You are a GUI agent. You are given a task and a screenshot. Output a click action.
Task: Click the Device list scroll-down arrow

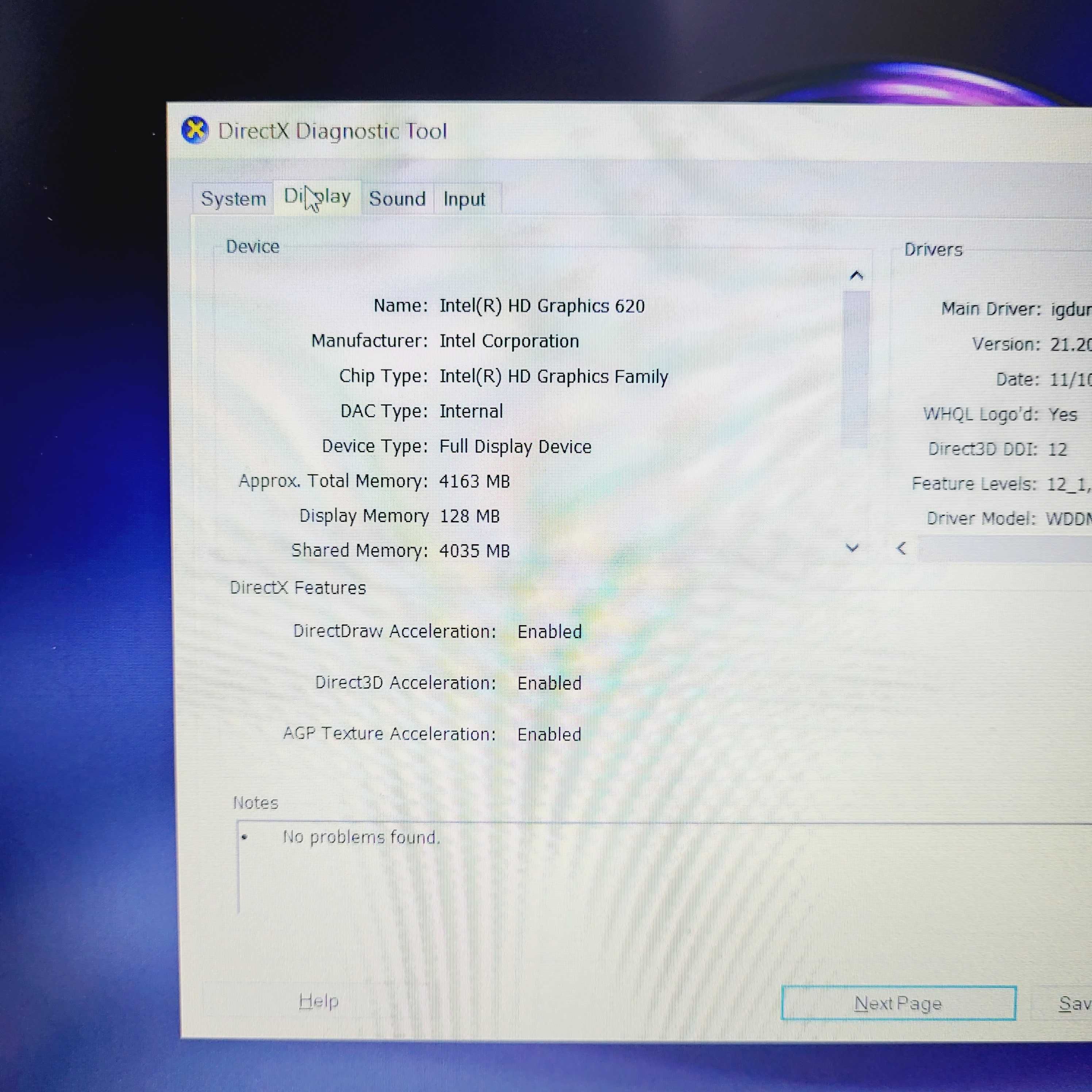click(852, 547)
